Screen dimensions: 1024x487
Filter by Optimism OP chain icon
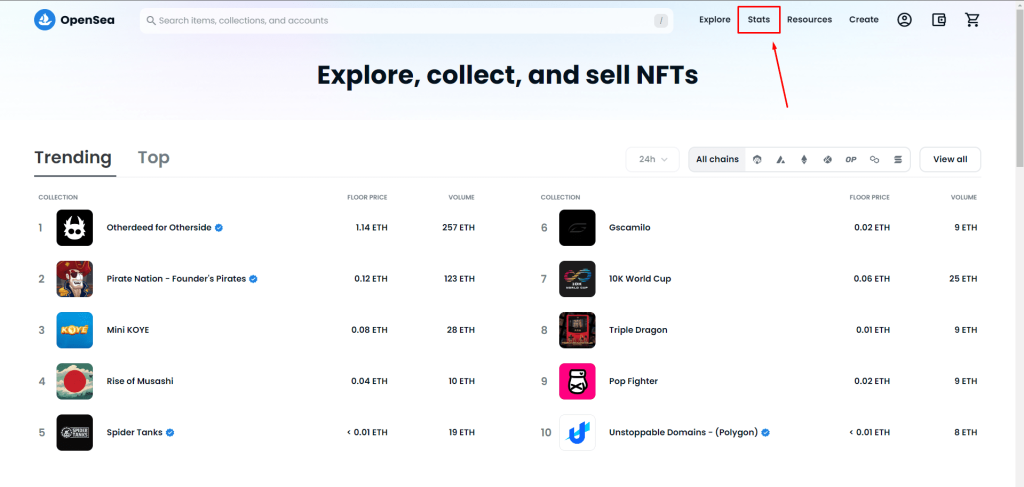pos(851,159)
